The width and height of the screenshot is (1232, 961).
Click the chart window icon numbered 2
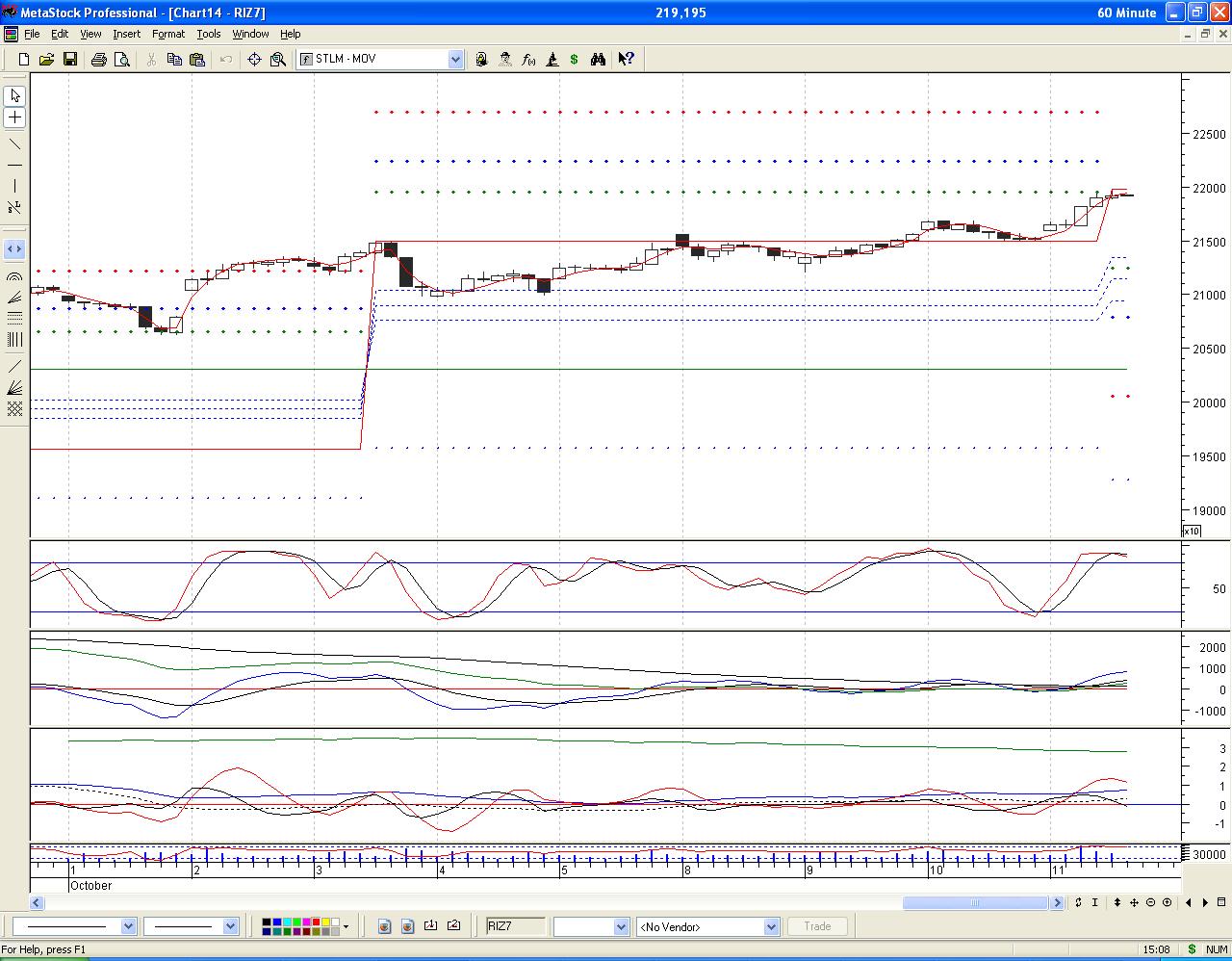pyautogui.click(x=453, y=926)
